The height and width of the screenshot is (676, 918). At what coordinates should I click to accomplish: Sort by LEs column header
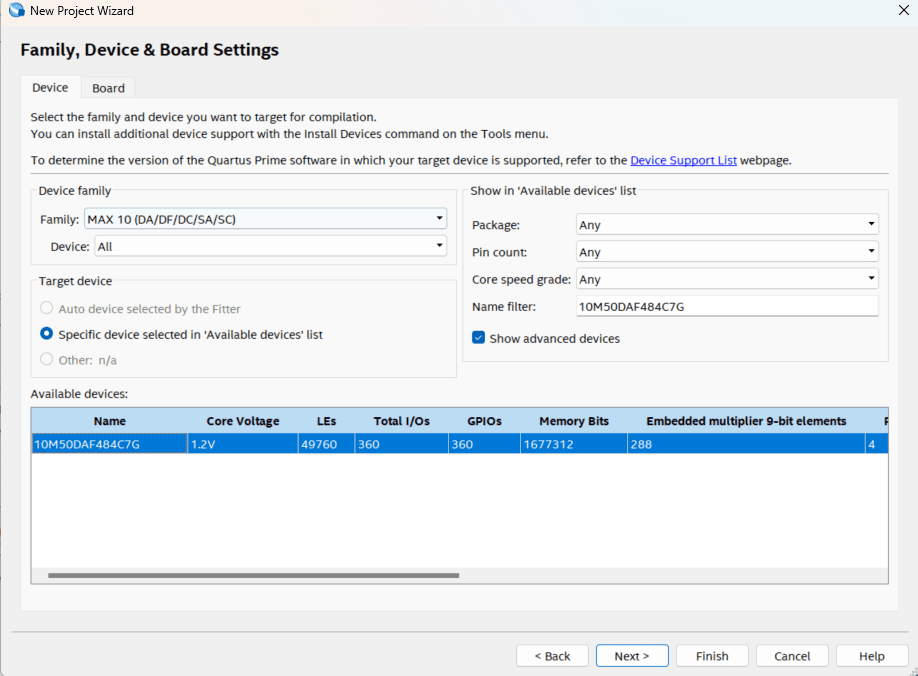pos(326,421)
